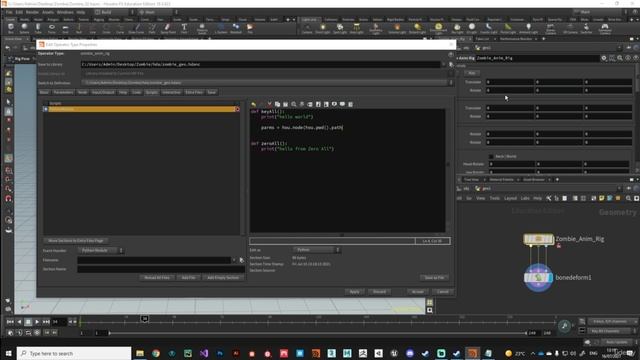Open the Main radial menu dropdown

(x=157, y=12)
